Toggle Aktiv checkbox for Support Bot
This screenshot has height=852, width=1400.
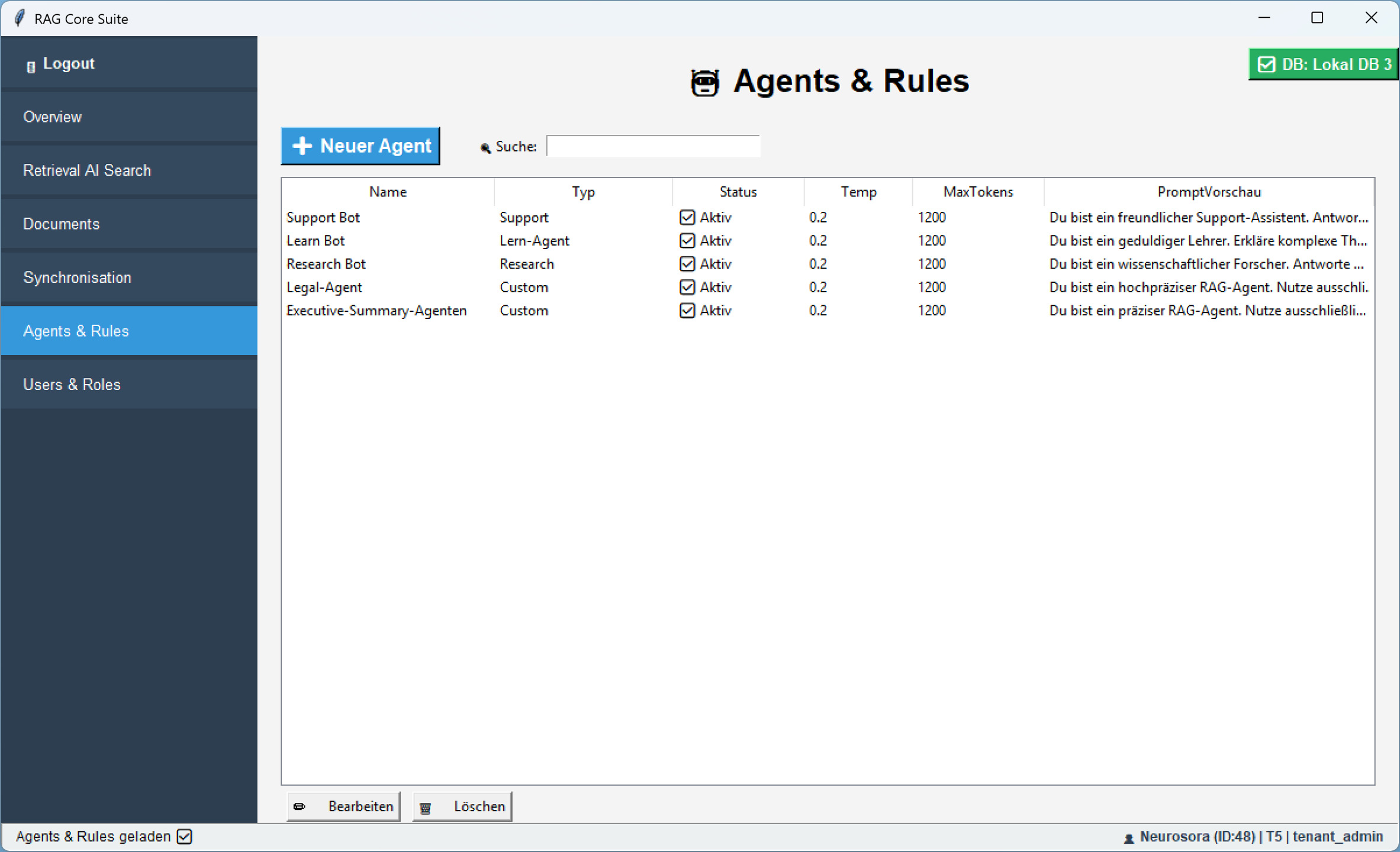687,217
